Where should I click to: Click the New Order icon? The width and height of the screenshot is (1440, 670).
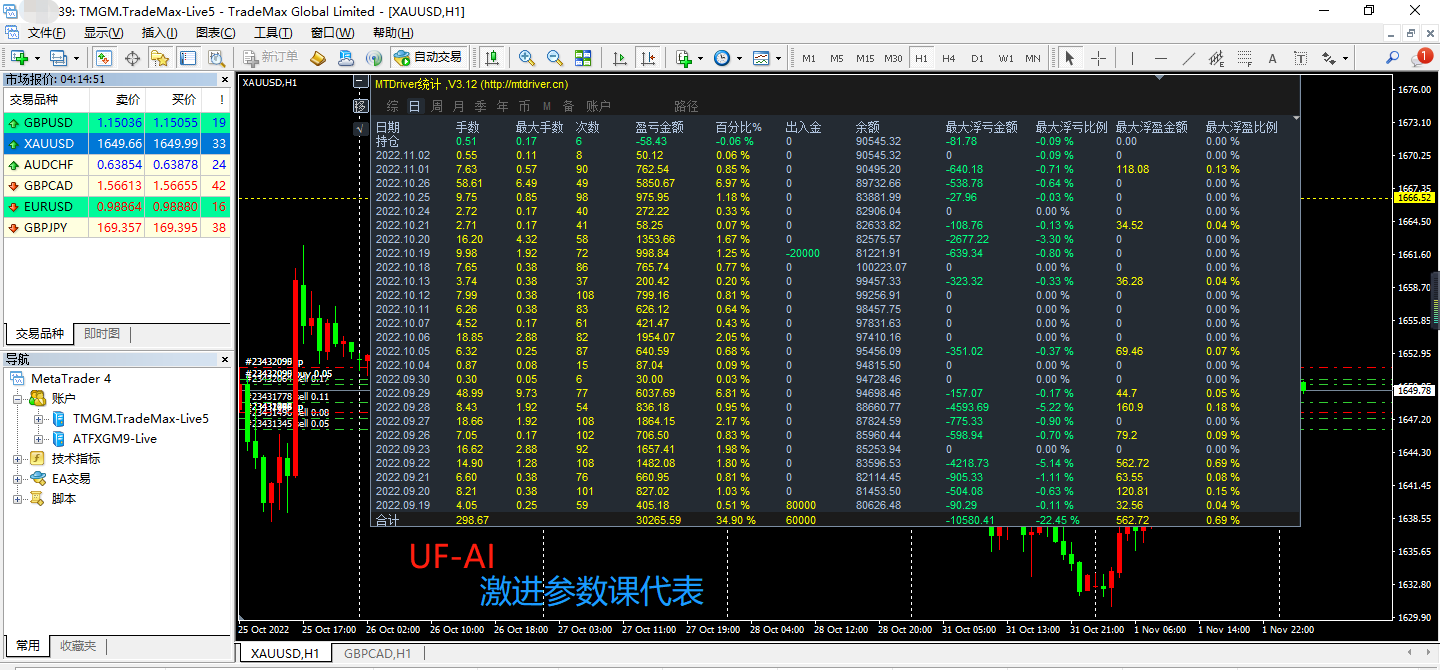(x=252, y=57)
